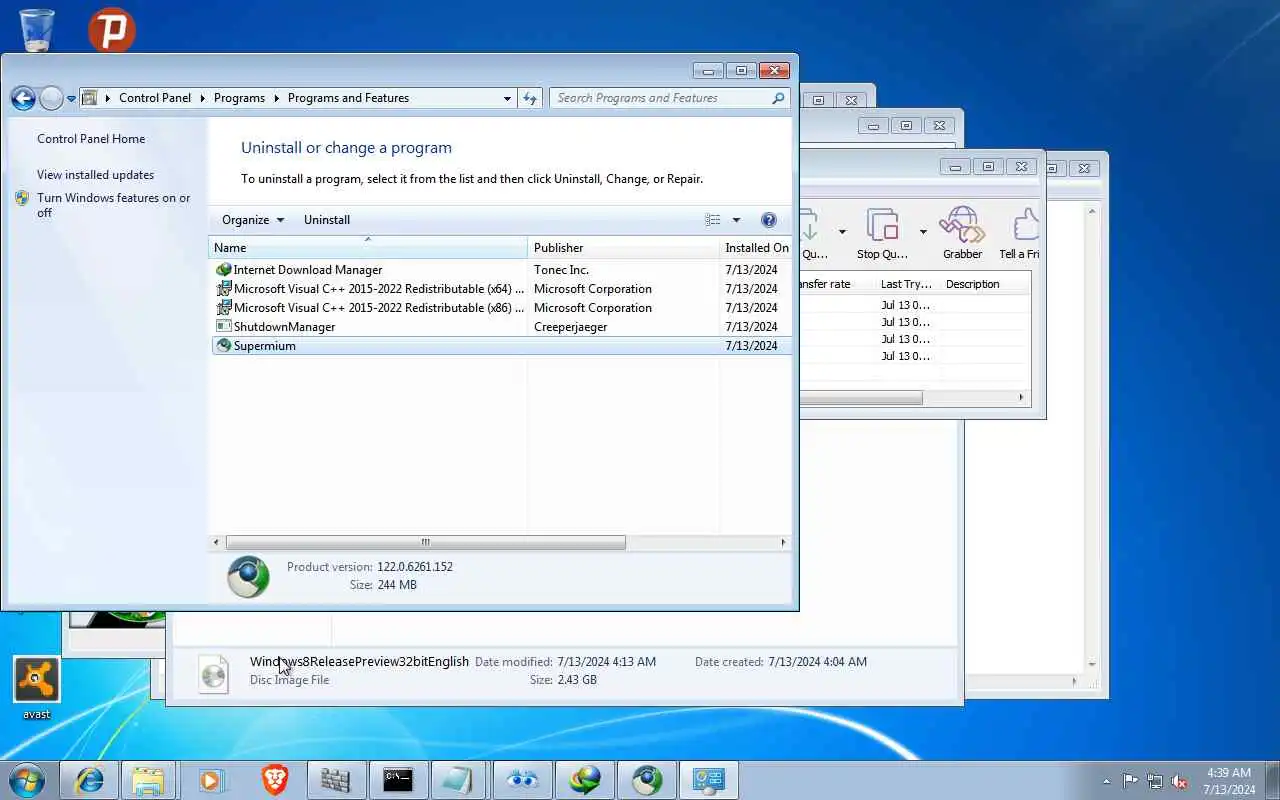Click the network icon in the system tray
Viewport: 1280px width, 800px height.
1155,781
